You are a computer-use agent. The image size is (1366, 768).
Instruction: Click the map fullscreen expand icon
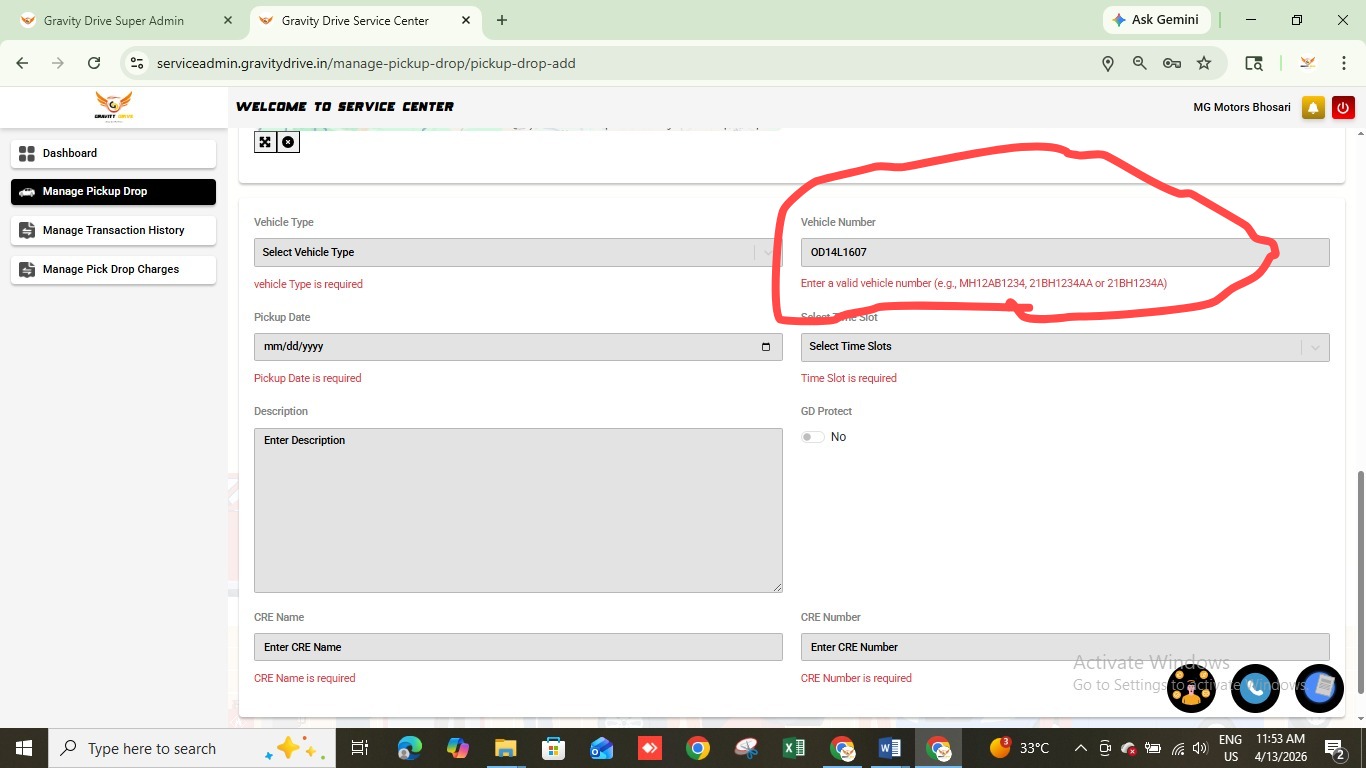(265, 142)
